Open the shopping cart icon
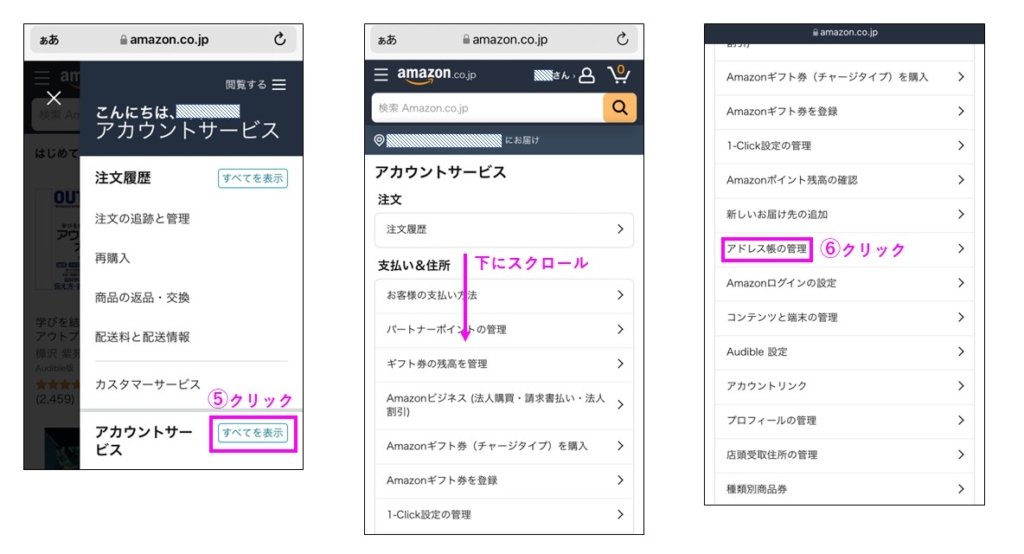The width and height of the screenshot is (1024, 554). tap(619, 75)
